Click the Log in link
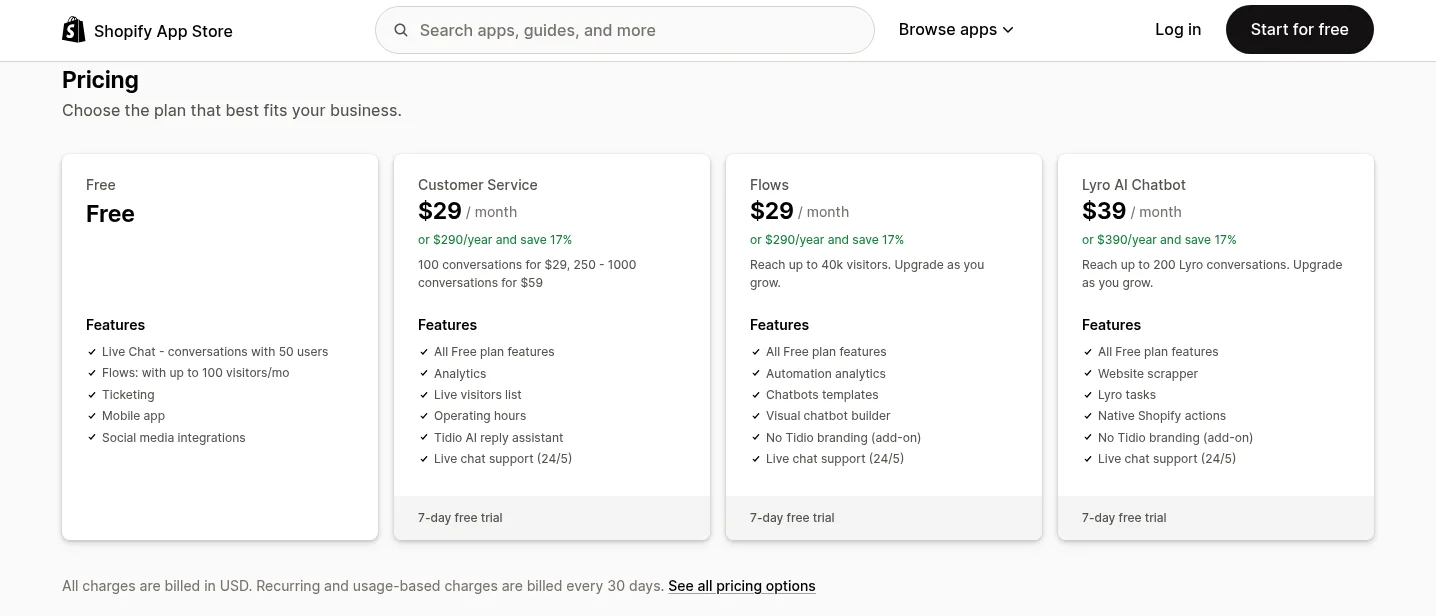 (x=1178, y=30)
